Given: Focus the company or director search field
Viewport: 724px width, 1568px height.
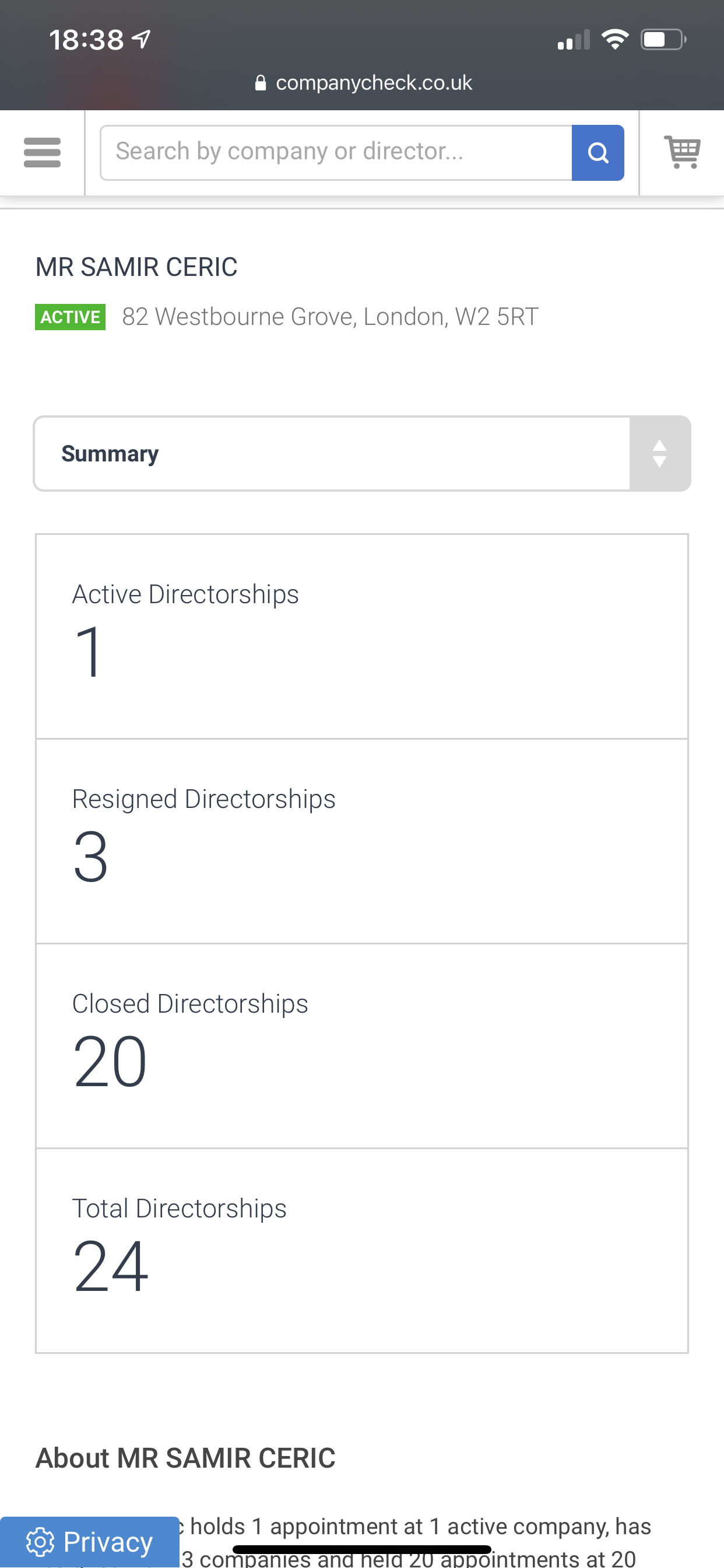Looking at the screenshot, I should pyautogui.click(x=336, y=153).
